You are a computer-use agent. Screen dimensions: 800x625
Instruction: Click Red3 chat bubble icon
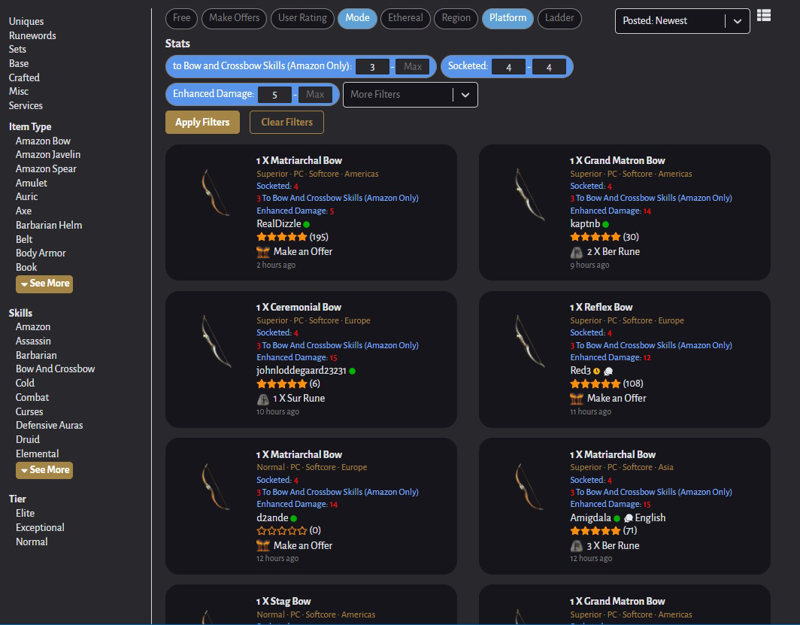[x=608, y=371]
